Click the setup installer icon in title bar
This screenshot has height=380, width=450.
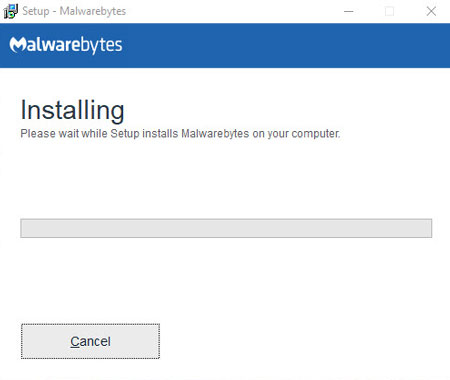click(x=11, y=11)
